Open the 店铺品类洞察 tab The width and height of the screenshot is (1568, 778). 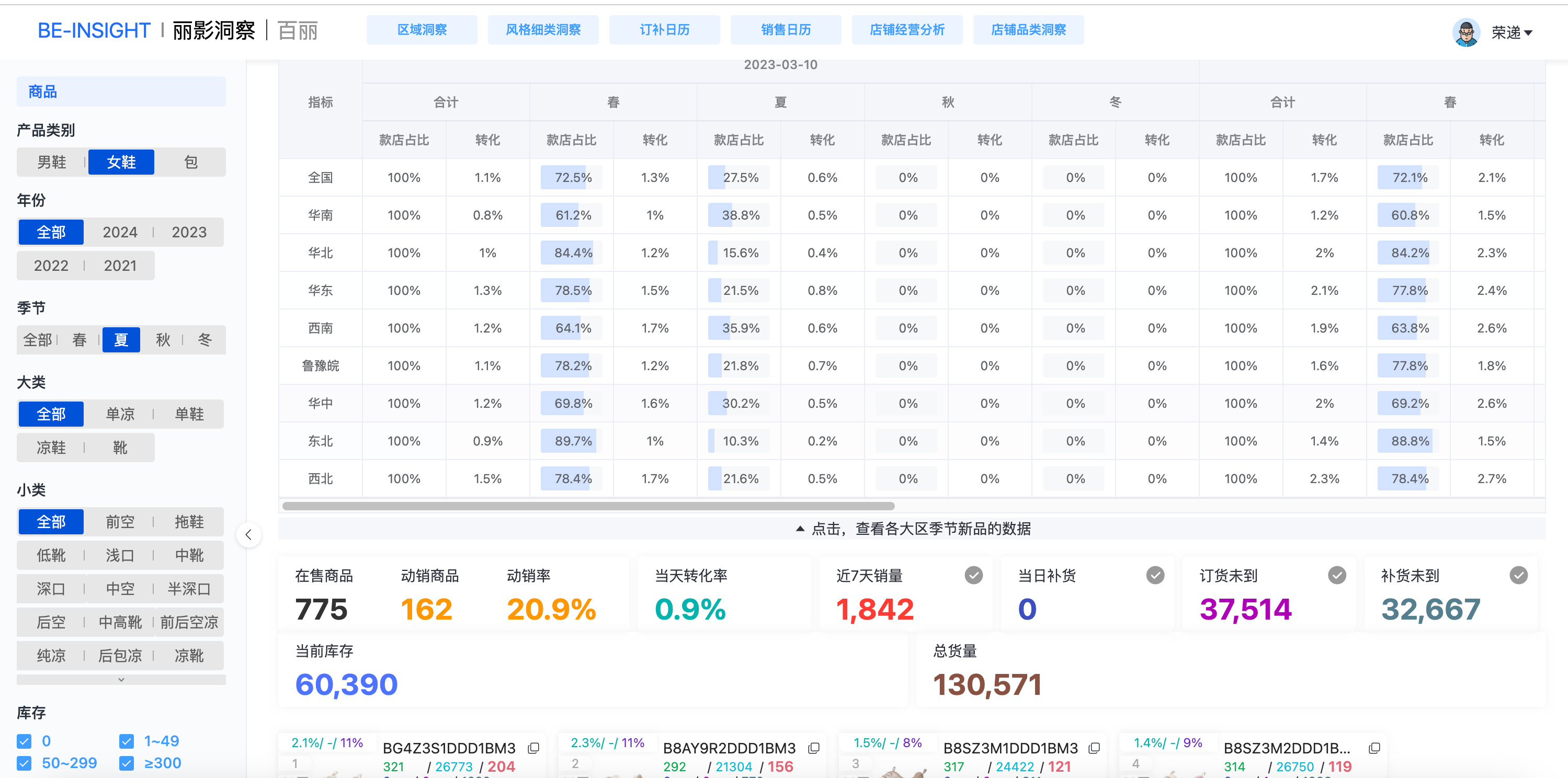[1028, 30]
